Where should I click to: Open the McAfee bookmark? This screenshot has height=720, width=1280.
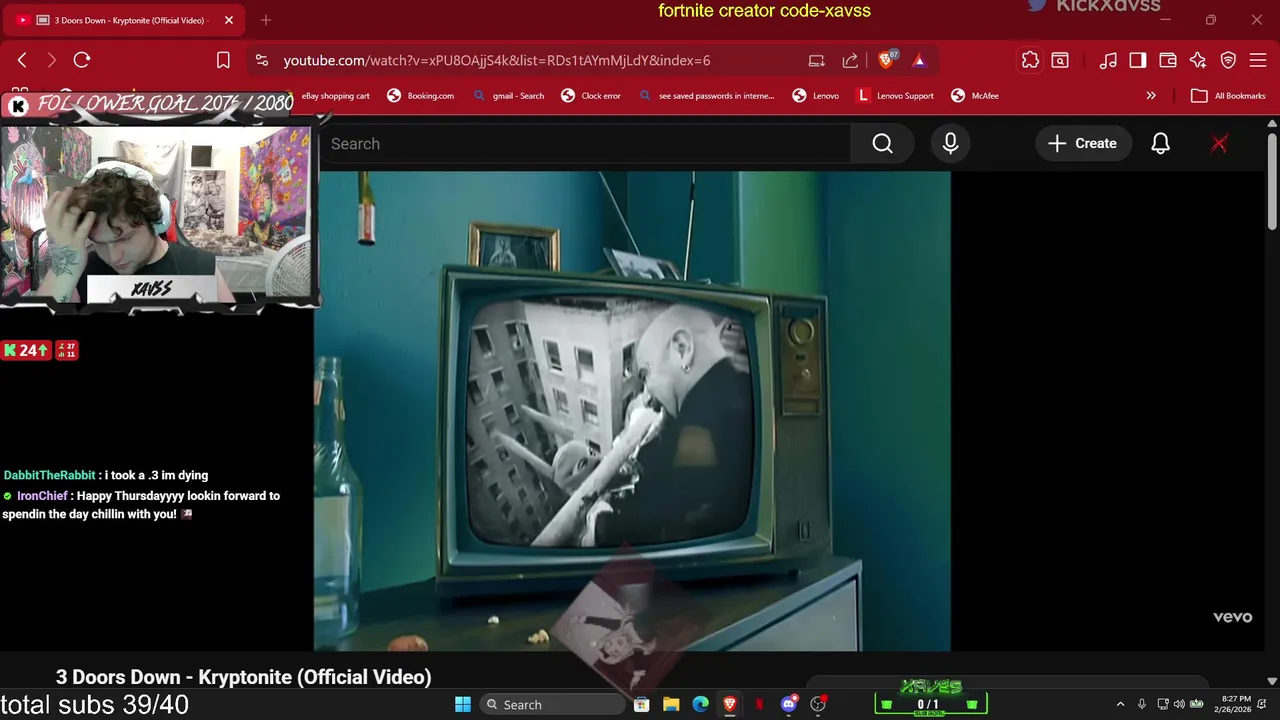[975, 96]
